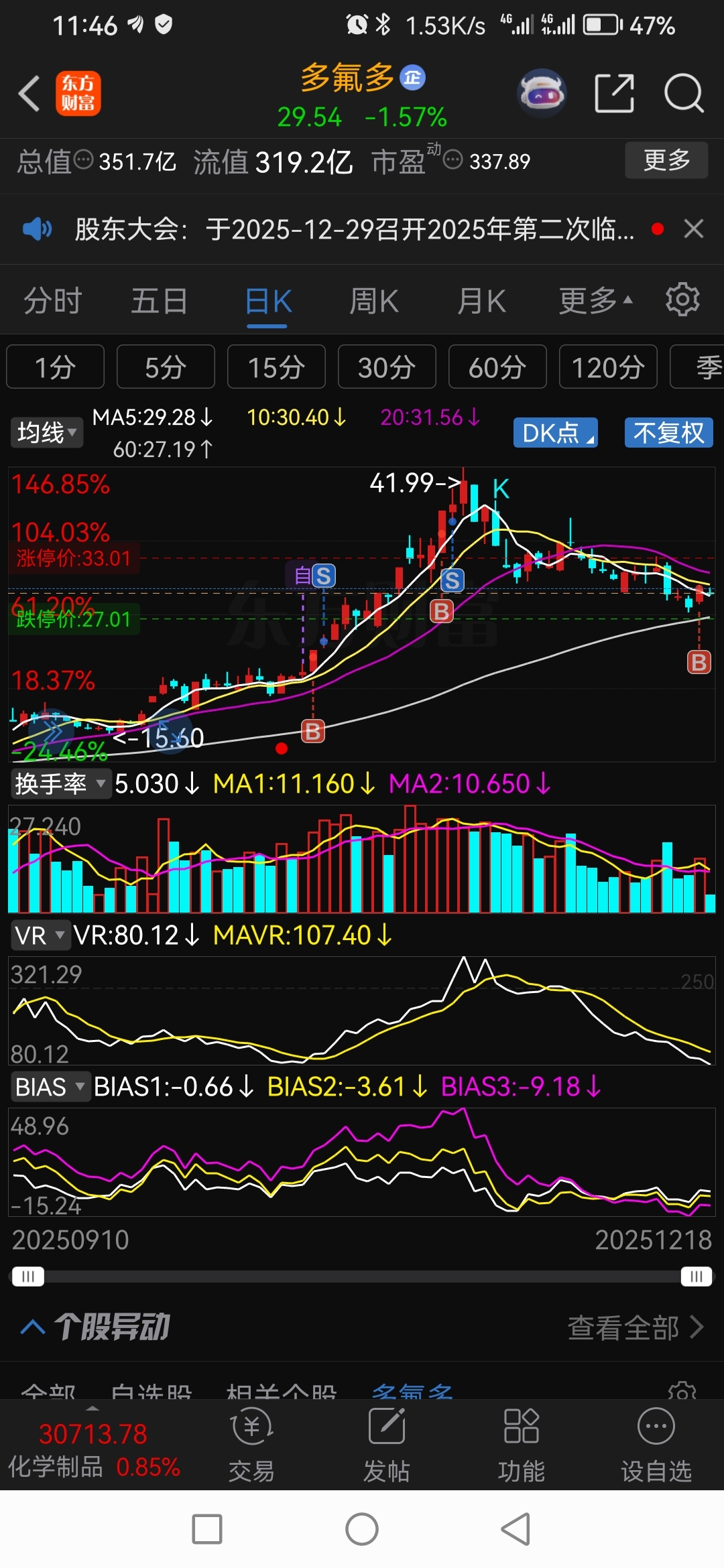Tap the MAVR:107.40 value text
The width and height of the screenshot is (724, 1568).
302,935
